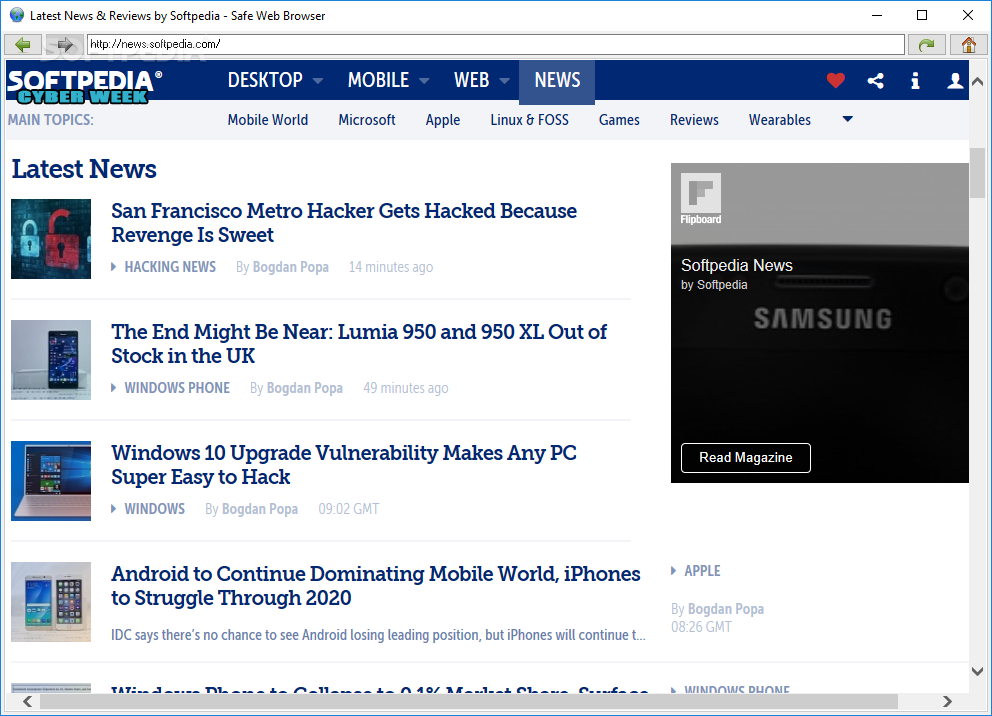Screen dimensions: 992x716
Task: Click the vertical scrollbar thumb
Action: pos(977,173)
